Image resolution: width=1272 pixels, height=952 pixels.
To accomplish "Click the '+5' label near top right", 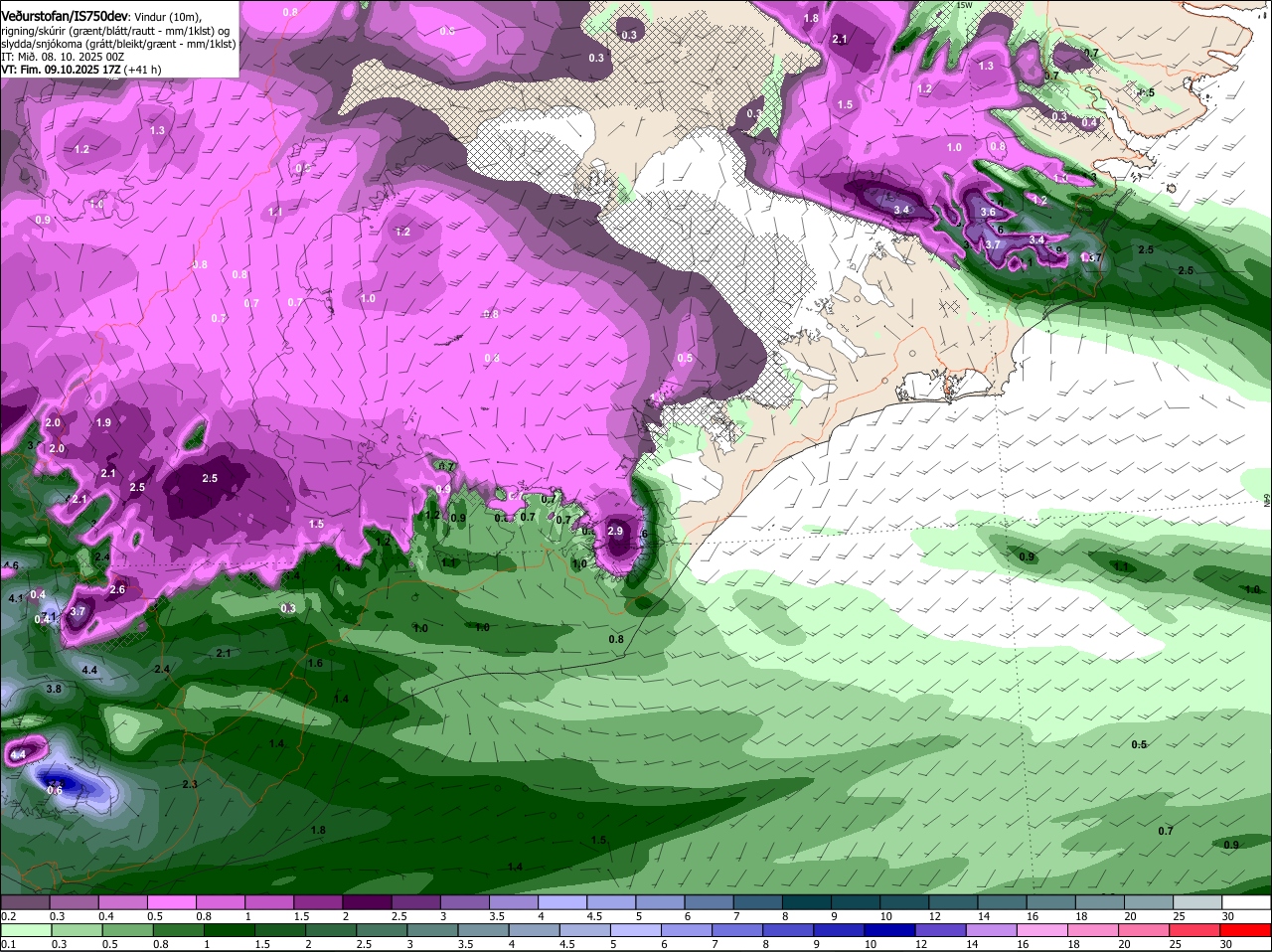I will click(1146, 92).
